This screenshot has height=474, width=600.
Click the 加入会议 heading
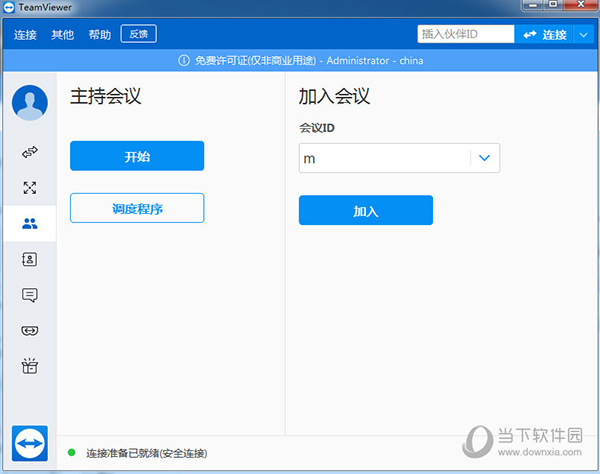[x=334, y=96]
